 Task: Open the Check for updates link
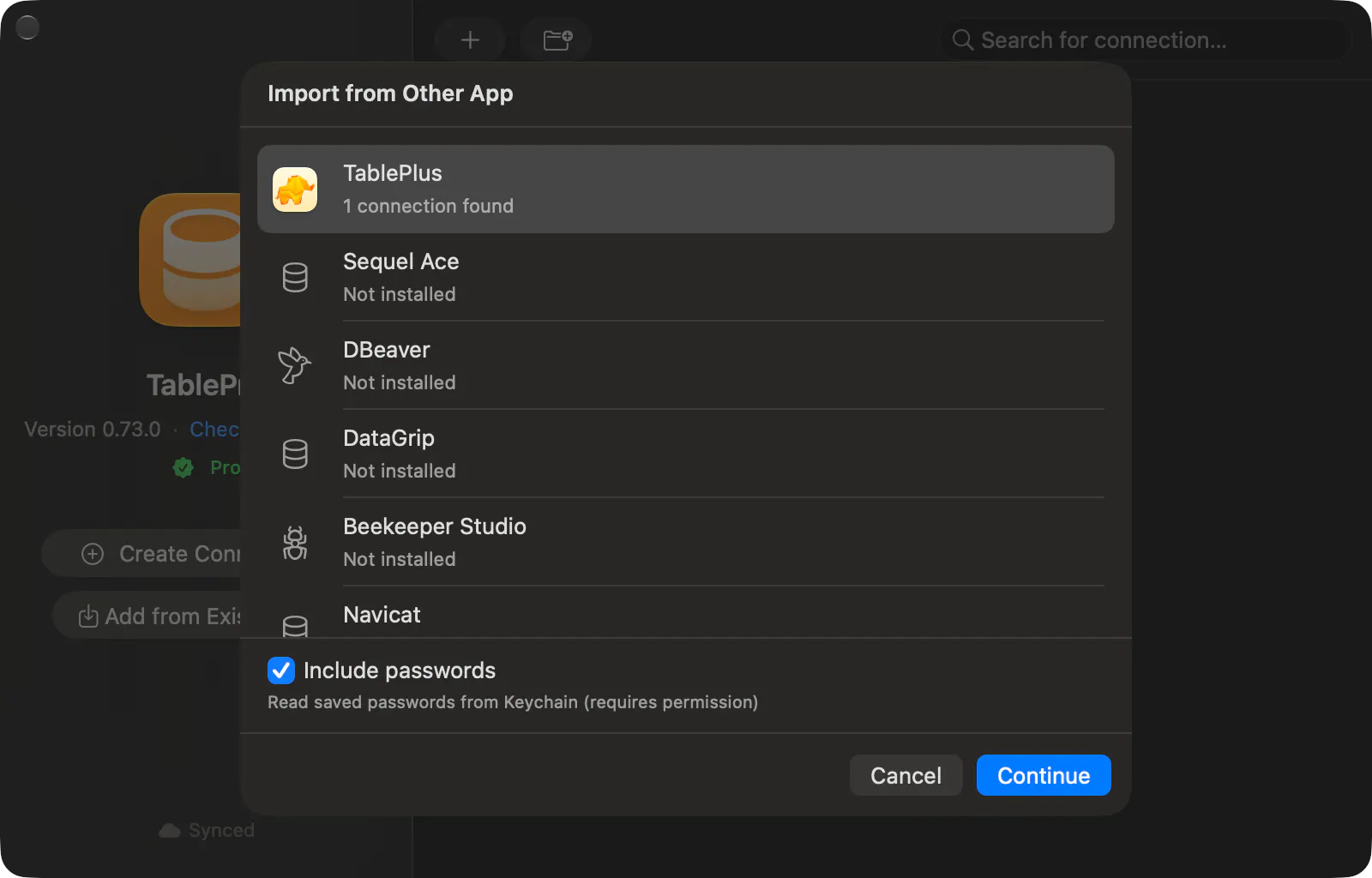point(214,429)
